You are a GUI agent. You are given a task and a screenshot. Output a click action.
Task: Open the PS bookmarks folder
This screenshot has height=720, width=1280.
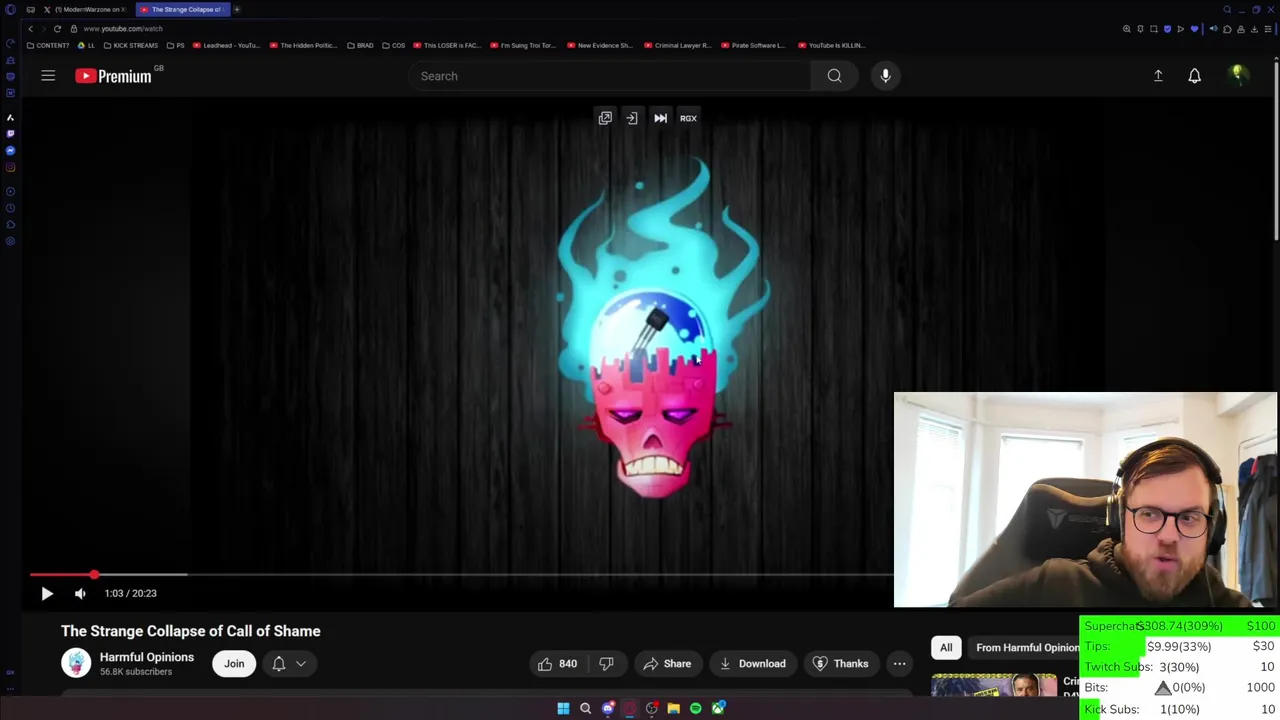point(175,45)
